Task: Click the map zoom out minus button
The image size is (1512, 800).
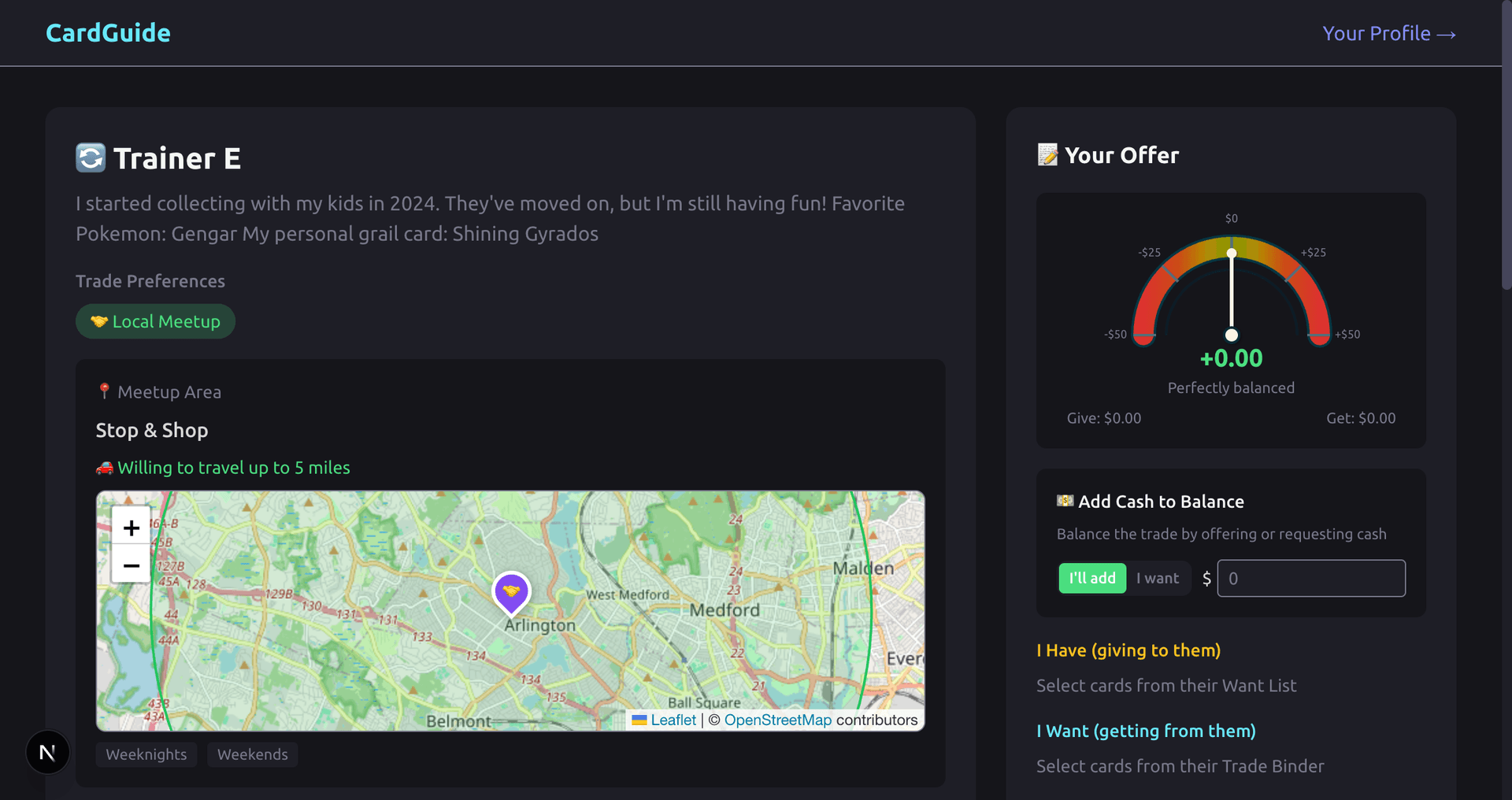Action: (x=132, y=565)
